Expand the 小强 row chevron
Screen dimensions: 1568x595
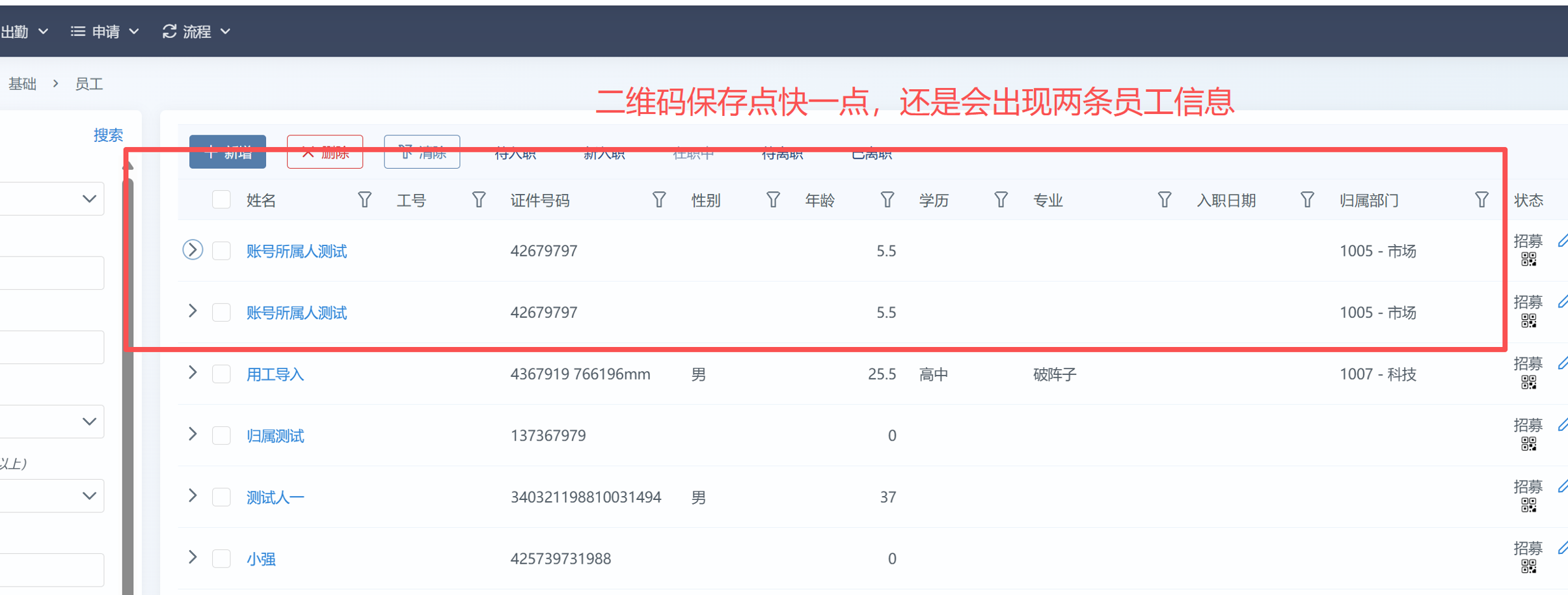tap(193, 557)
